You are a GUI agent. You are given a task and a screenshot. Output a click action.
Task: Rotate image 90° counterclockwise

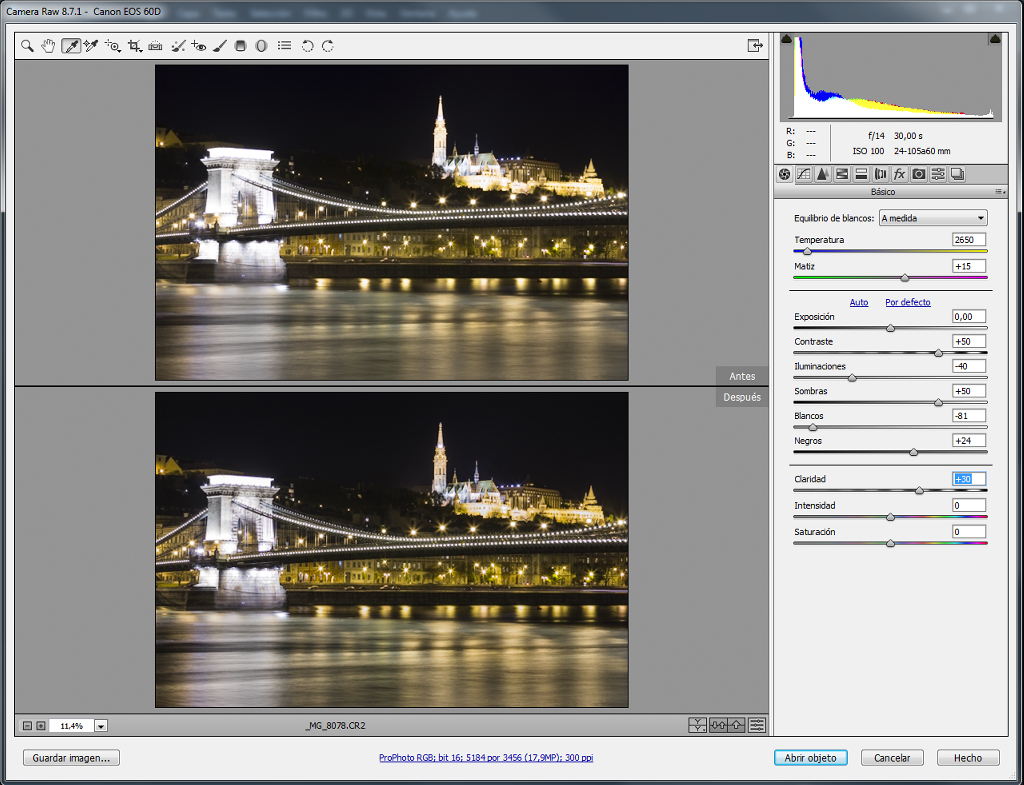pyautogui.click(x=308, y=46)
